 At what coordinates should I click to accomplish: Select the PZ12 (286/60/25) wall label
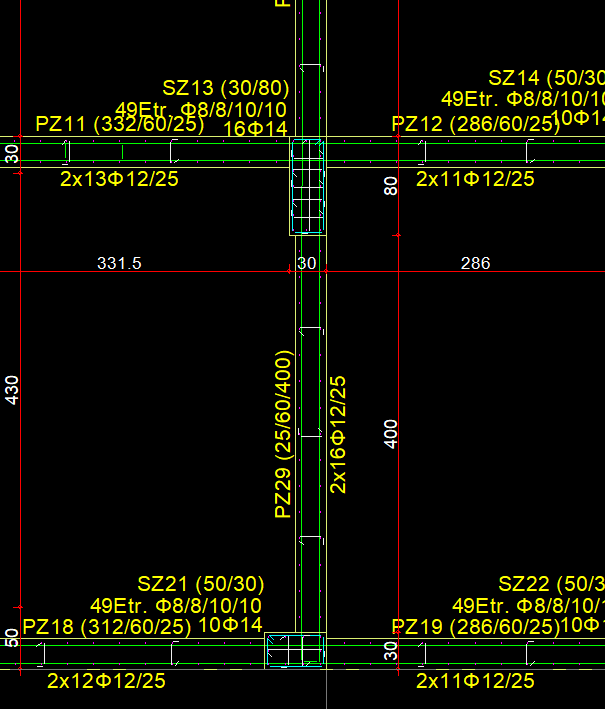point(475,124)
